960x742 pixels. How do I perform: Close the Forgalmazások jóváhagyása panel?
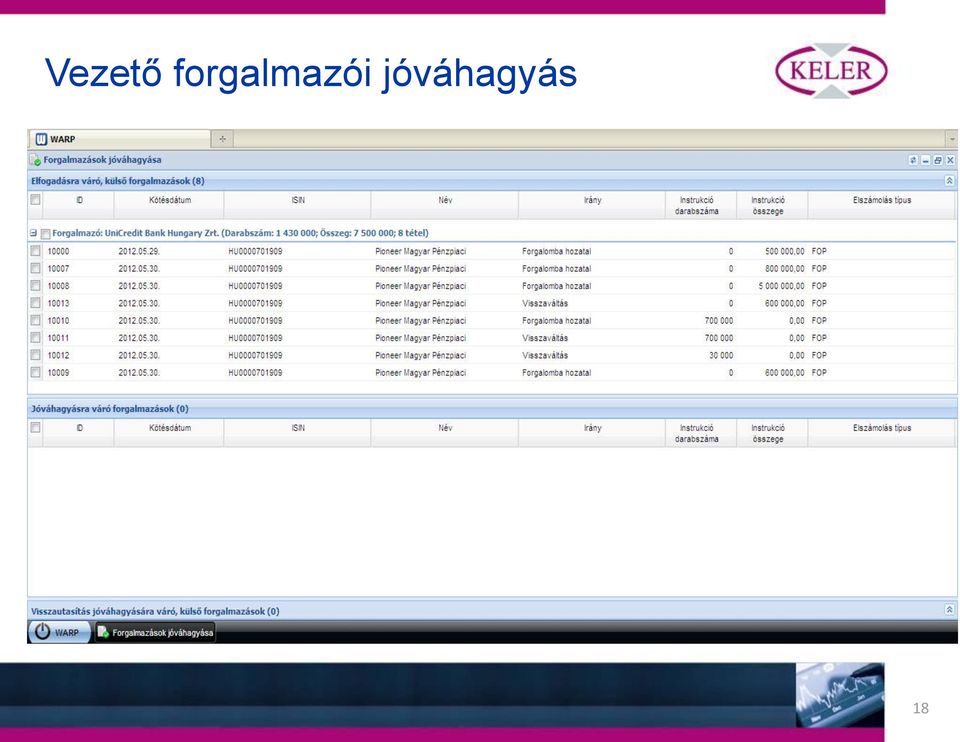click(950, 160)
